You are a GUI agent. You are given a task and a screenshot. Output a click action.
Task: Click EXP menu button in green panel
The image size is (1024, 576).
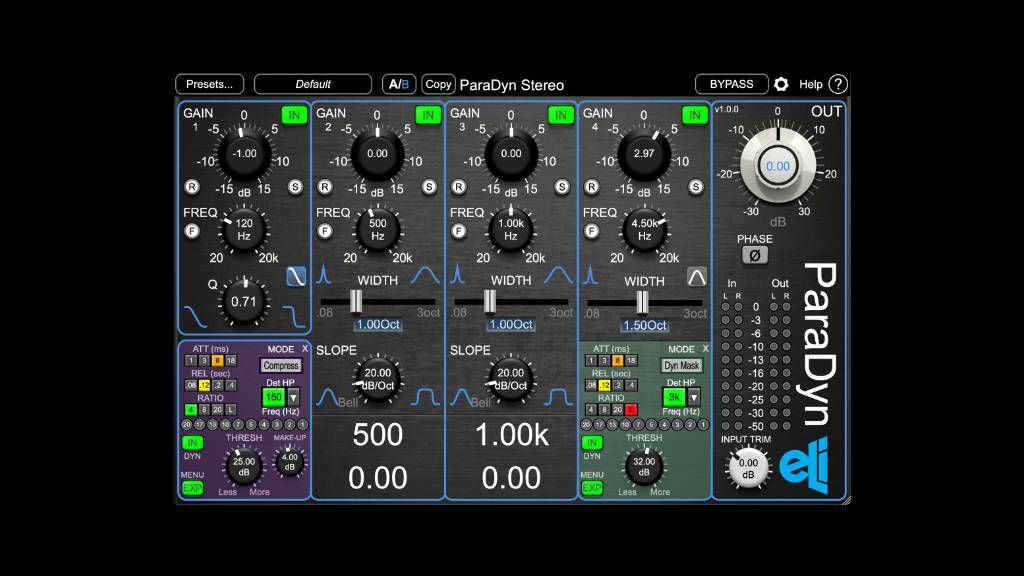592,488
